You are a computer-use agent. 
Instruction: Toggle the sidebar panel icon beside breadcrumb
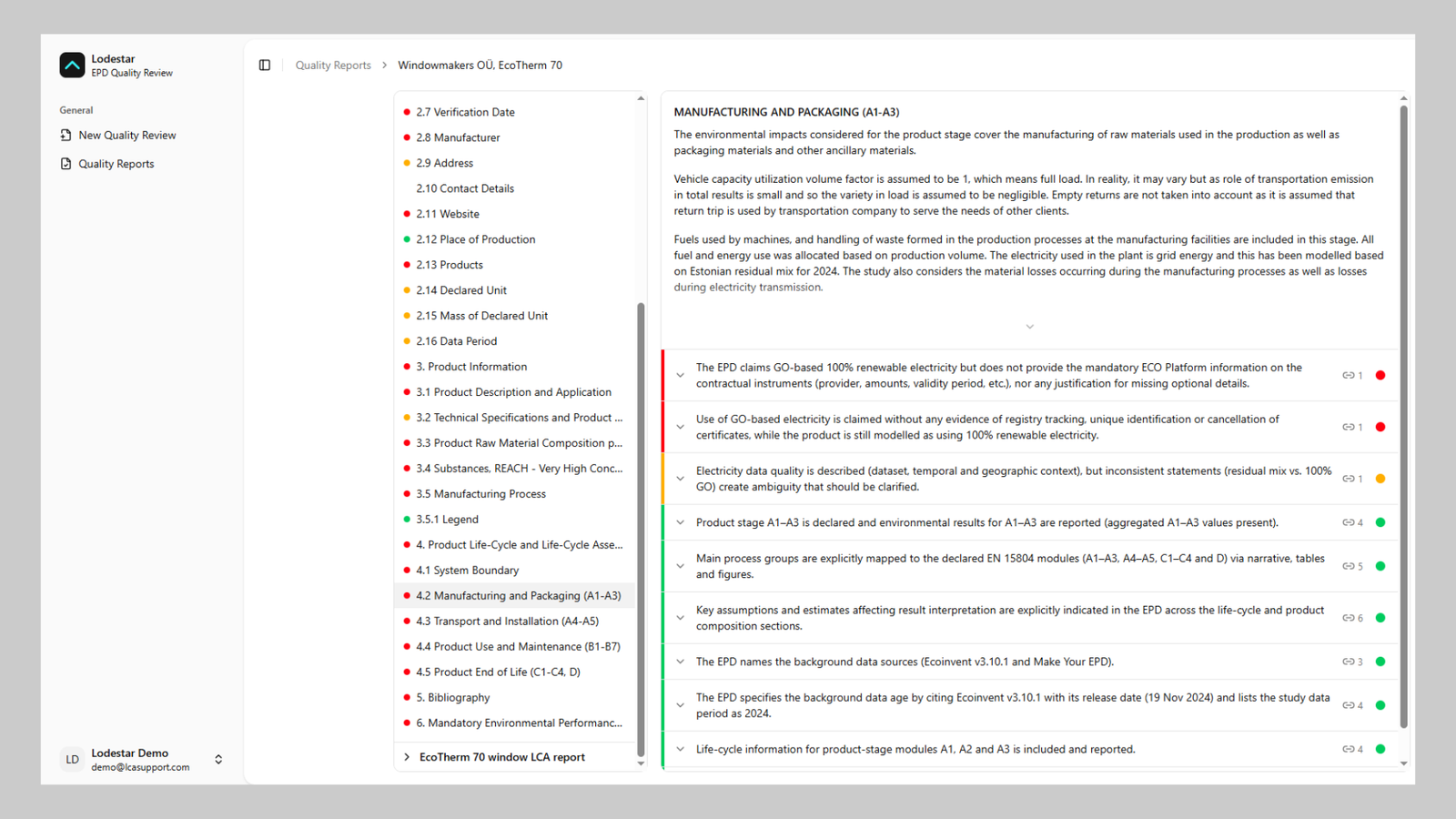[265, 65]
